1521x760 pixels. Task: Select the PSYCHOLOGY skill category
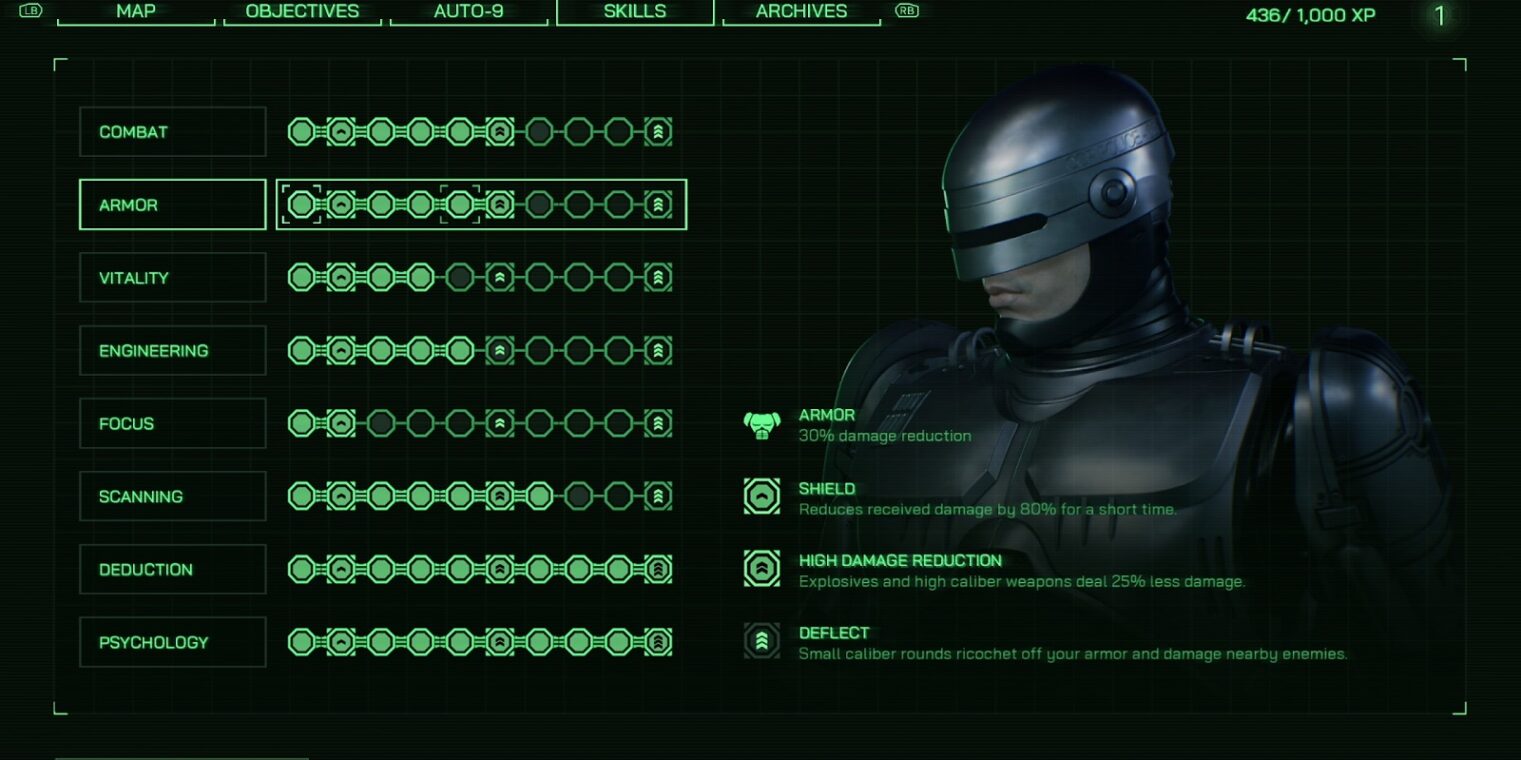pos(173,642)
